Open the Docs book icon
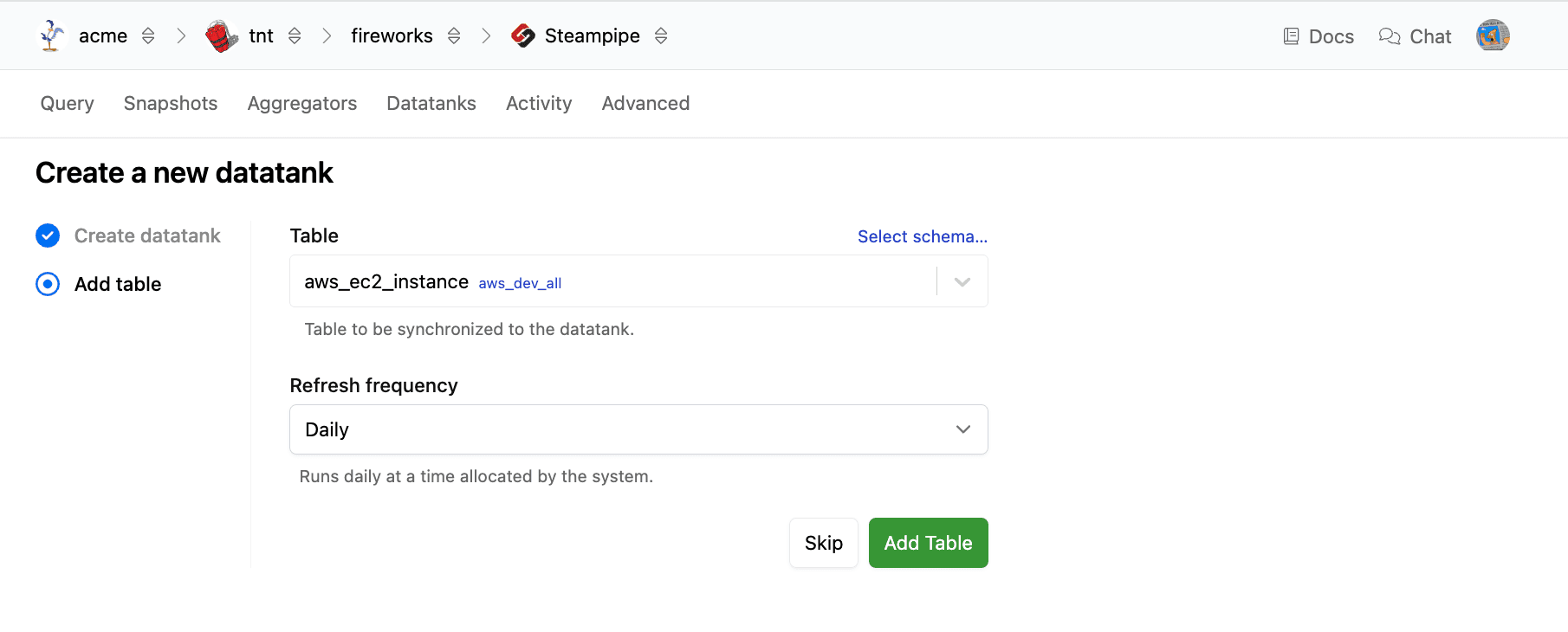The width and height of the screenshot is (1568, 632). (1291, 36)
